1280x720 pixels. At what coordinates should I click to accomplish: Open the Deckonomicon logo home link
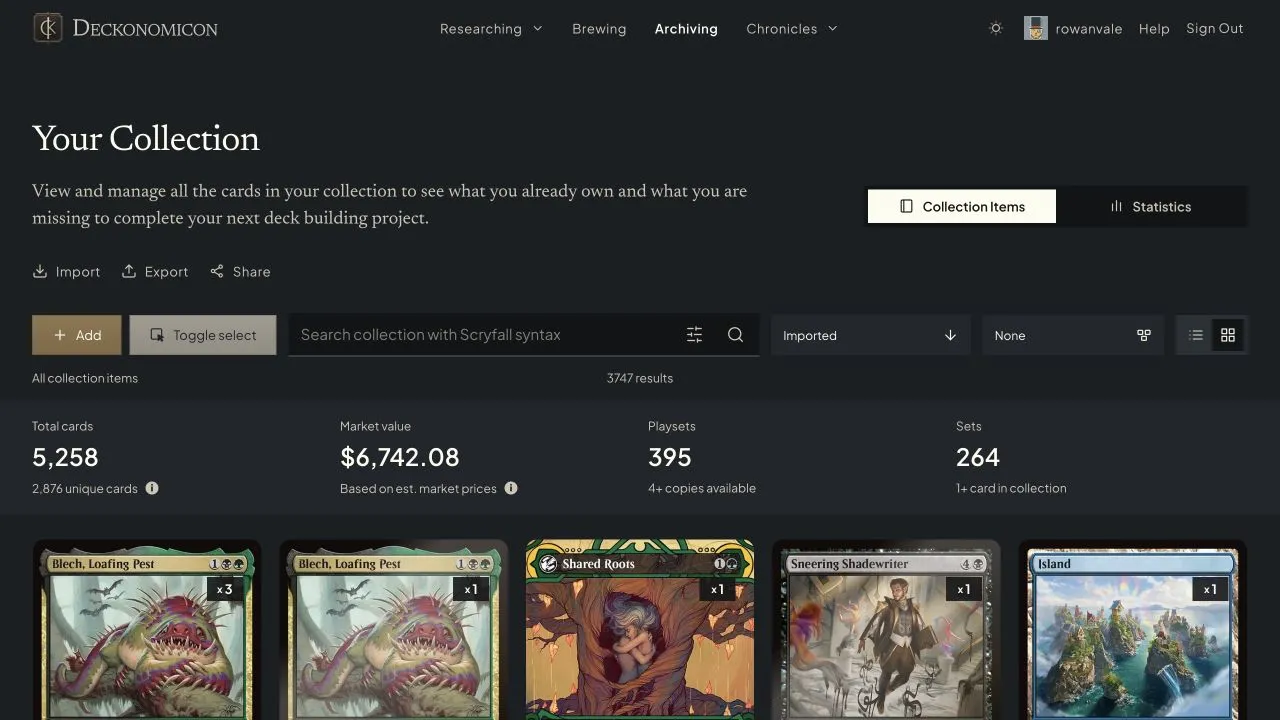(126, 28)
